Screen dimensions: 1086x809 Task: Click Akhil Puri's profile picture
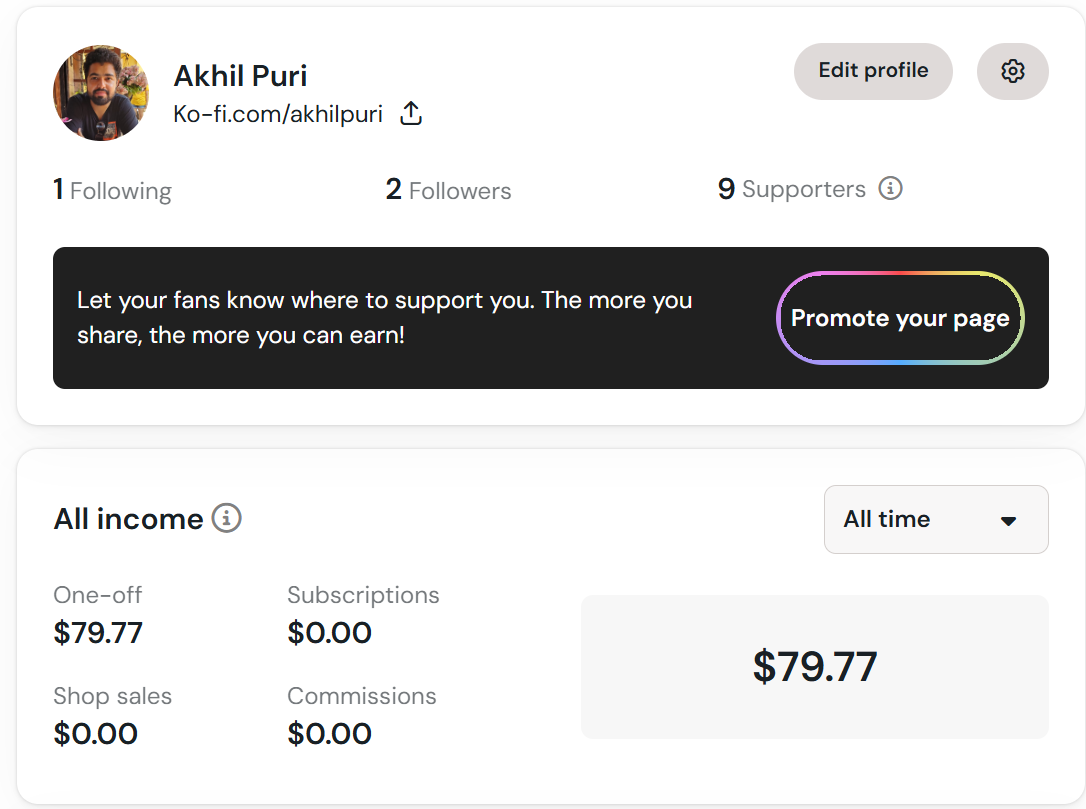click(x=101, y=93)
